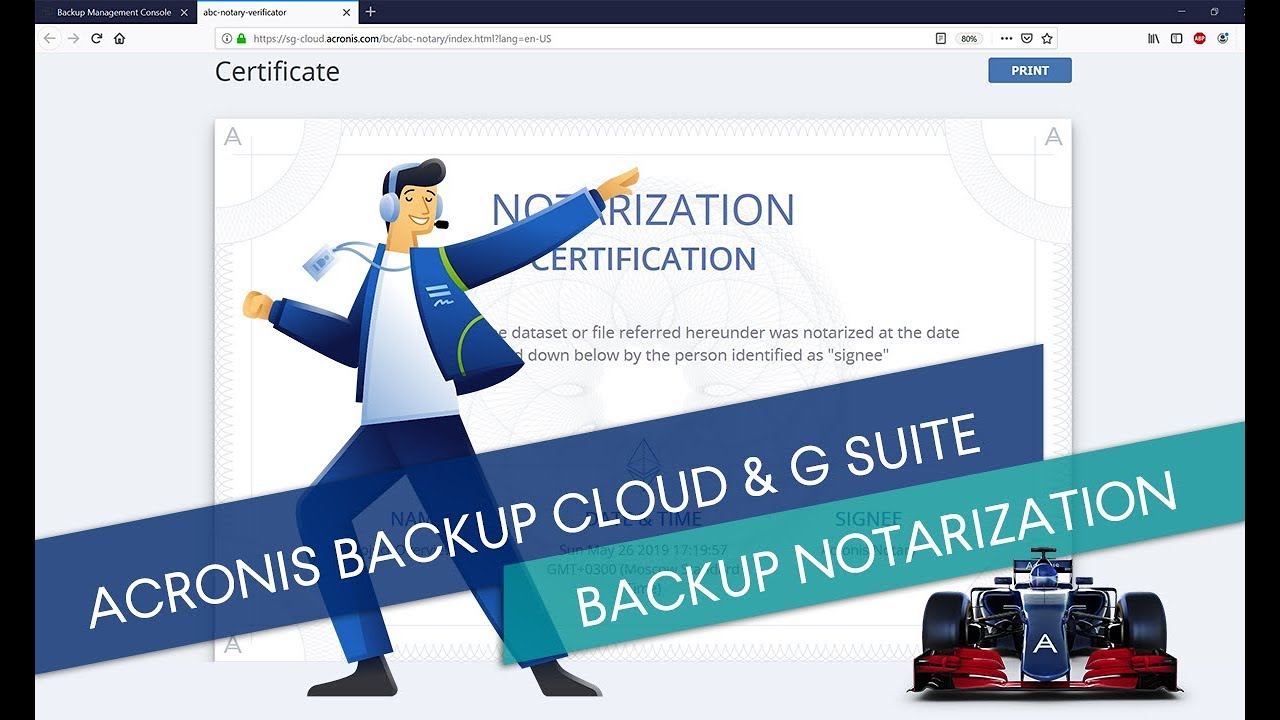Click the Certificate page heading

[277, 72]
